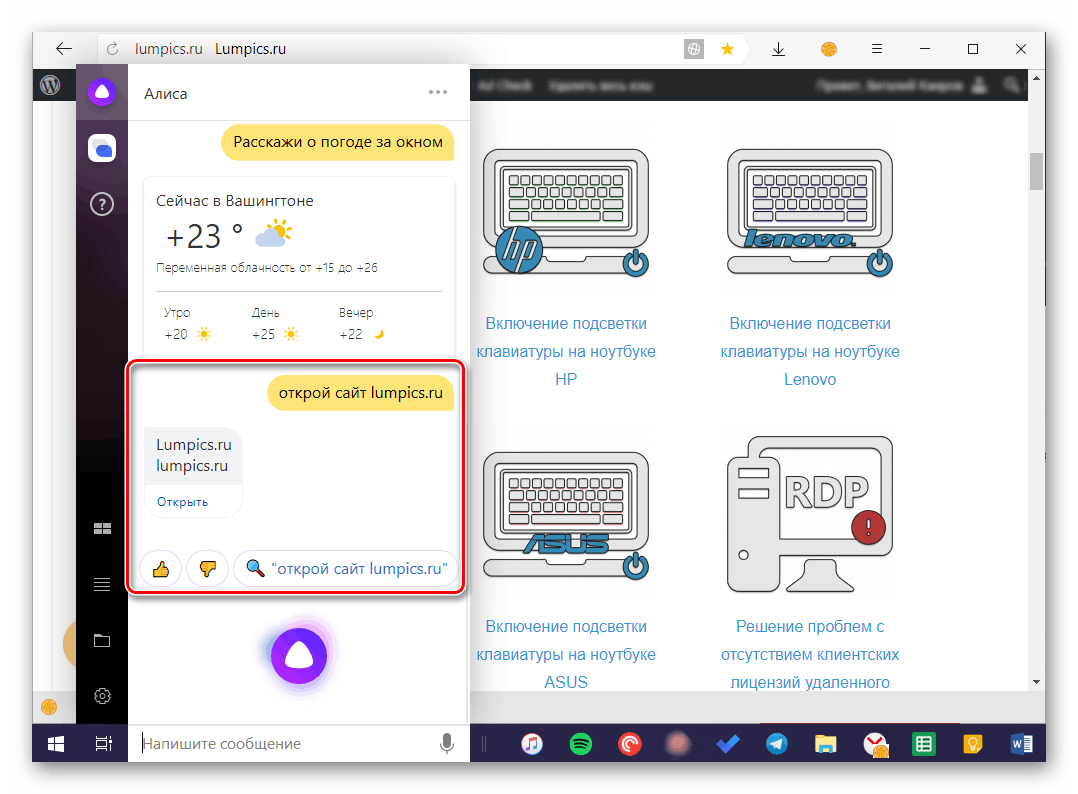Open the three-dots menu next to Алиса
This screenshot has height=794, width=1078.
pyautogui.click(x=438, y=92)
